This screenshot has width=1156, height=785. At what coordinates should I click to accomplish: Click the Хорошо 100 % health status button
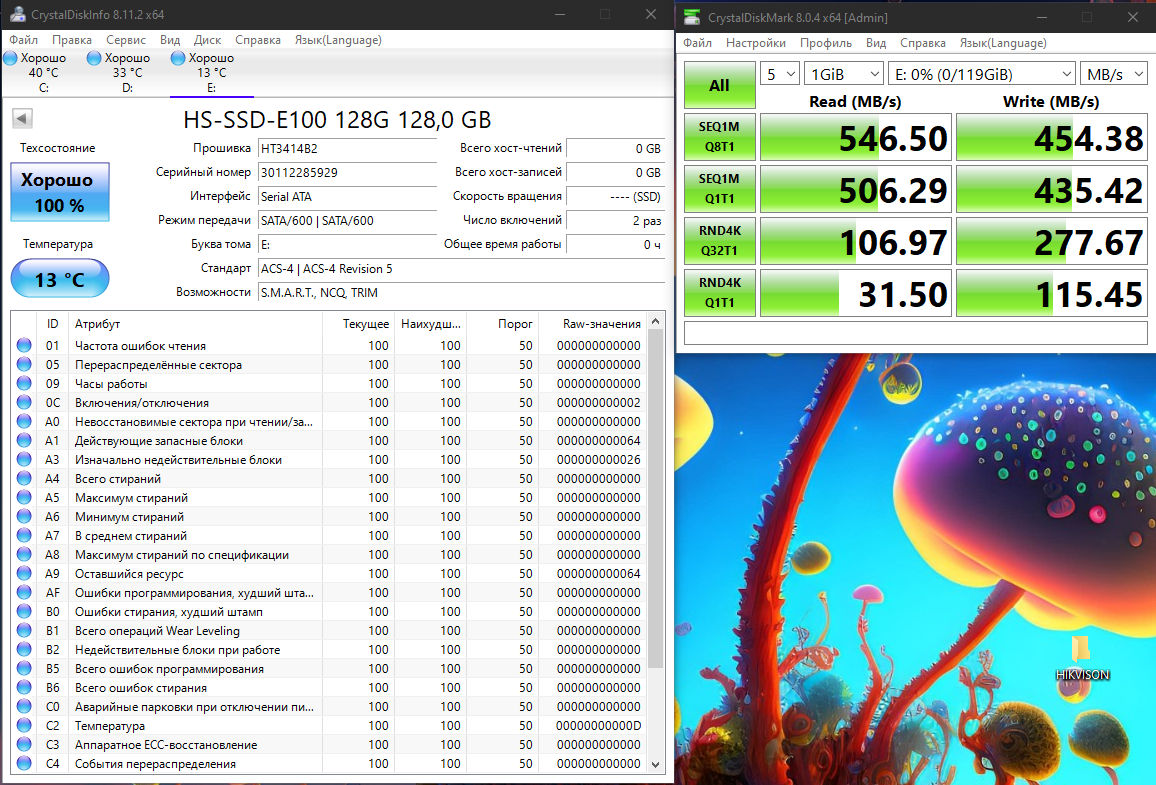click(x=60, y=193)
